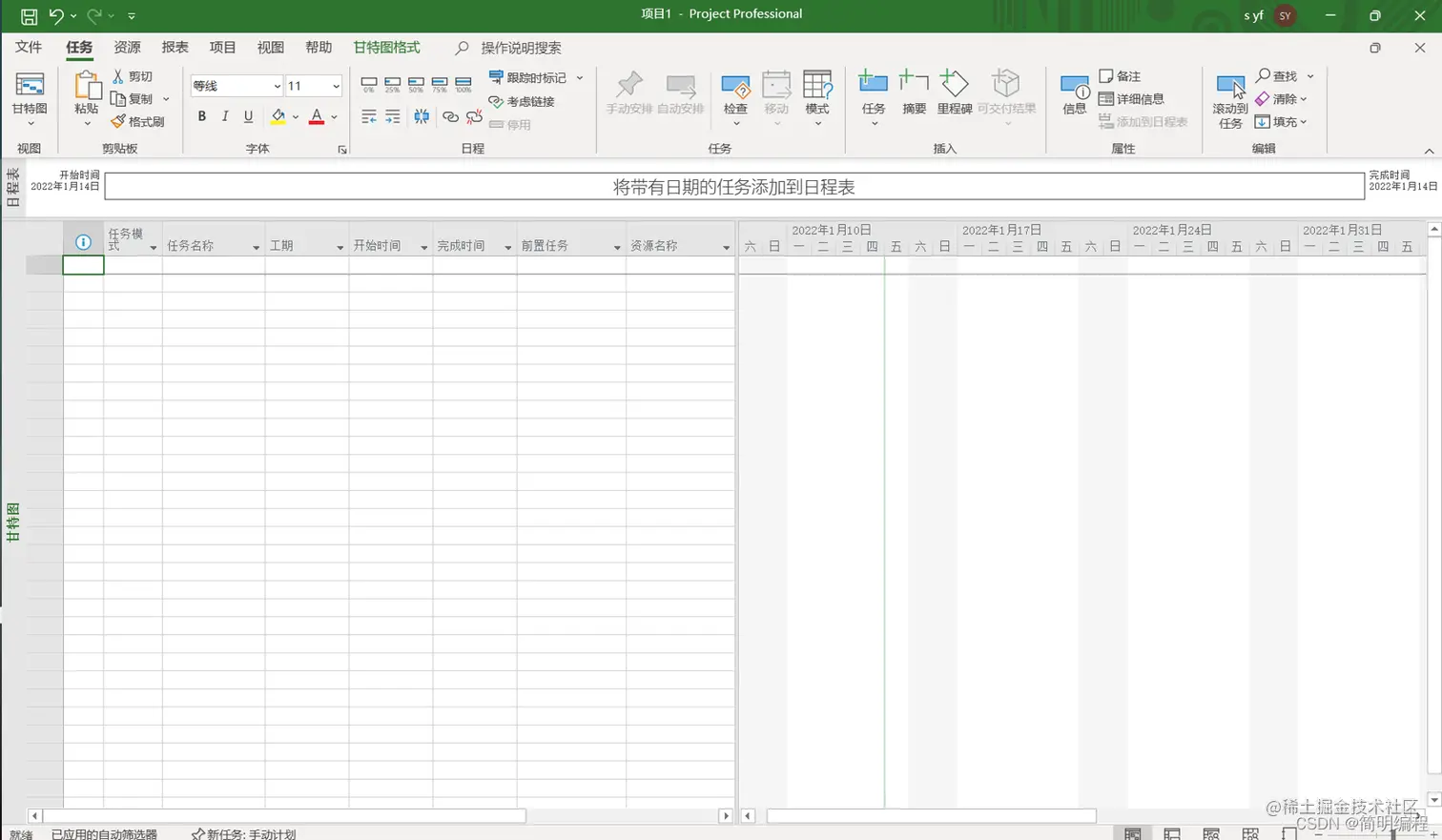Select the first empty task row cell

tap(83, 265)
